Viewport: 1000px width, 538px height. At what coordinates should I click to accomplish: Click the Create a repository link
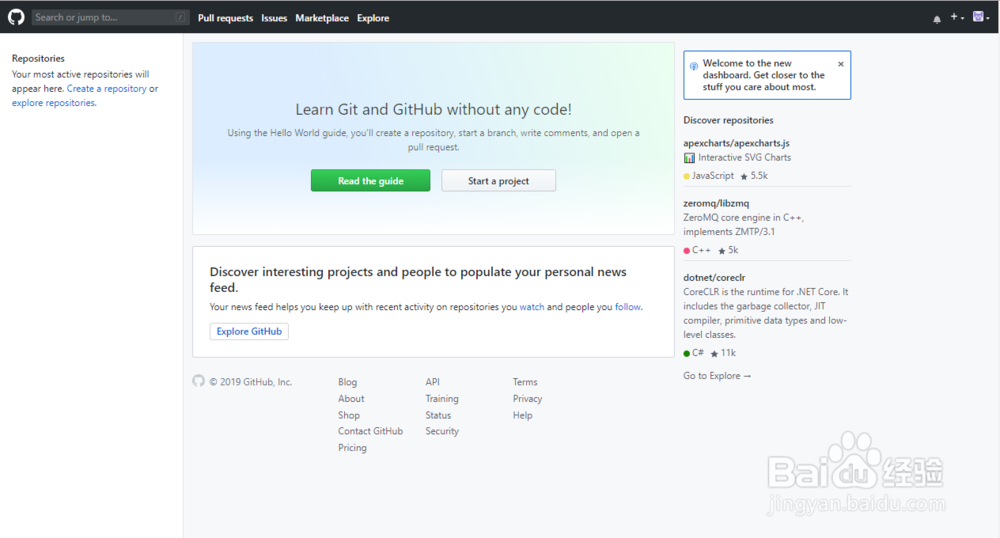107,89
